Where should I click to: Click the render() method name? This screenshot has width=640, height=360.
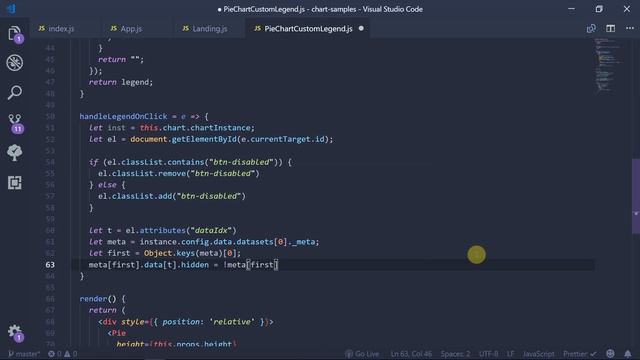coord(98,299)
